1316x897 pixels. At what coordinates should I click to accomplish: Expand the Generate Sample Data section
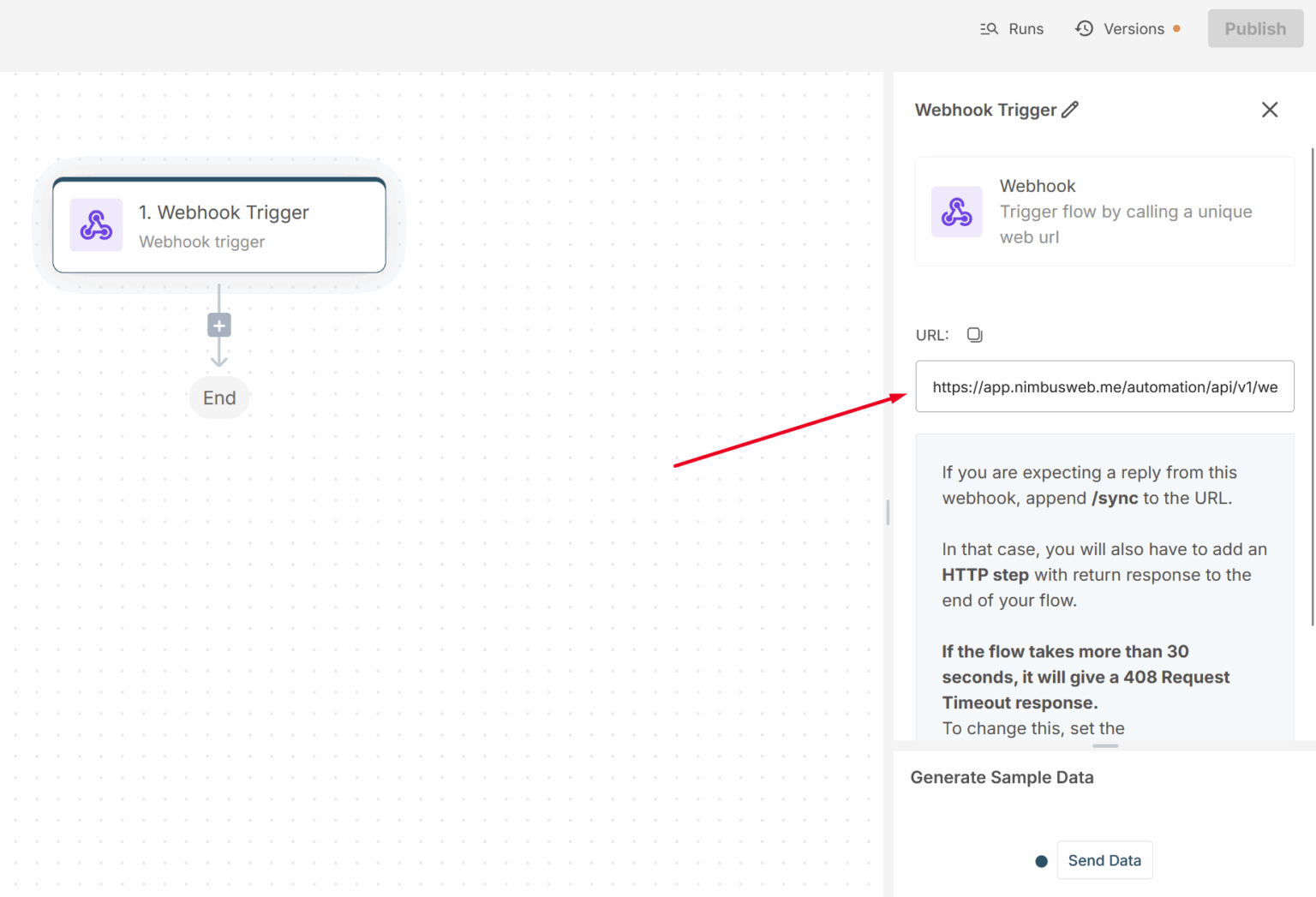pyautogui.click(x=1002, y=777)
